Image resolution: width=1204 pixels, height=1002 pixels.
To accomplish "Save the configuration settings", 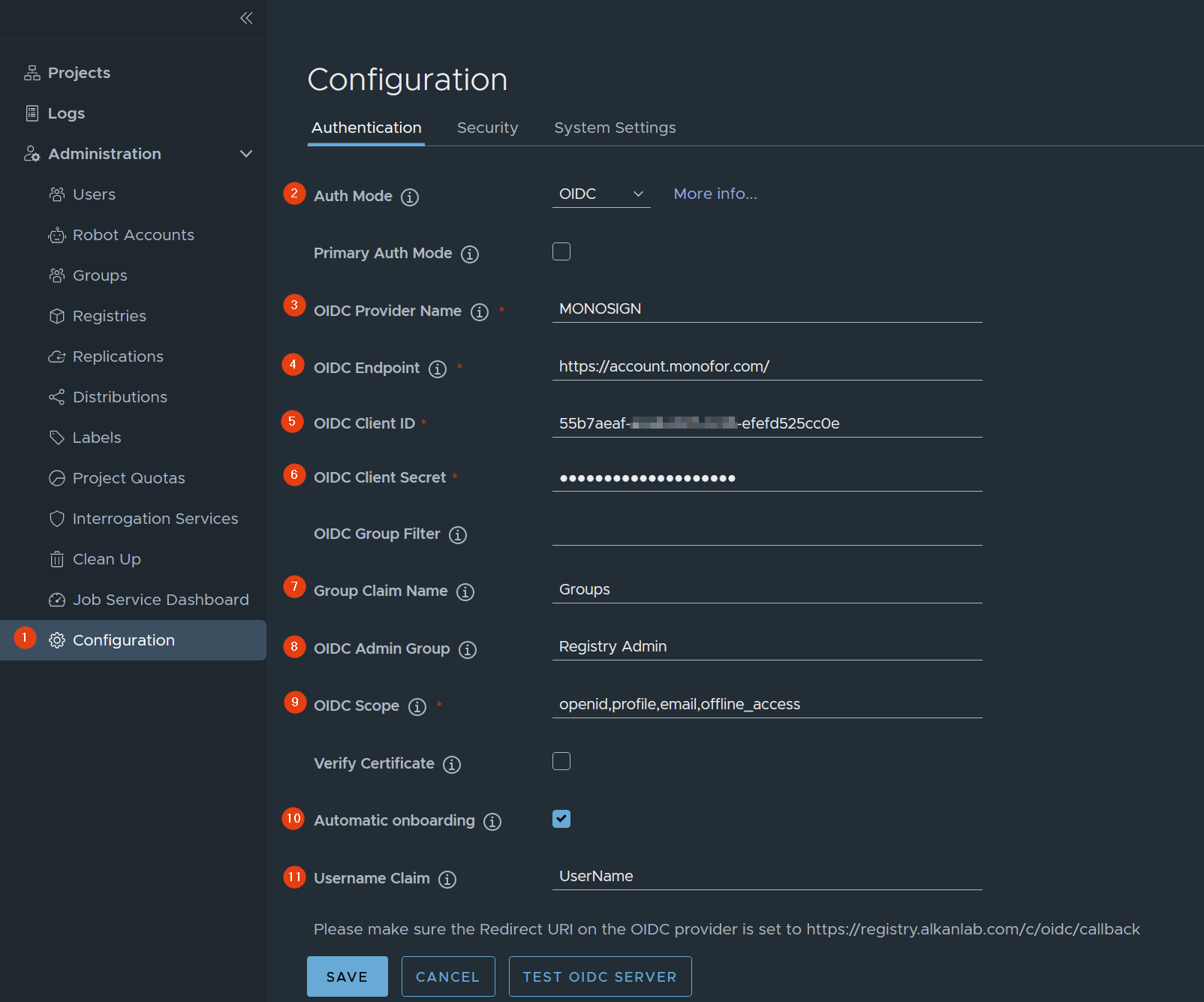I will pos(347,976).
